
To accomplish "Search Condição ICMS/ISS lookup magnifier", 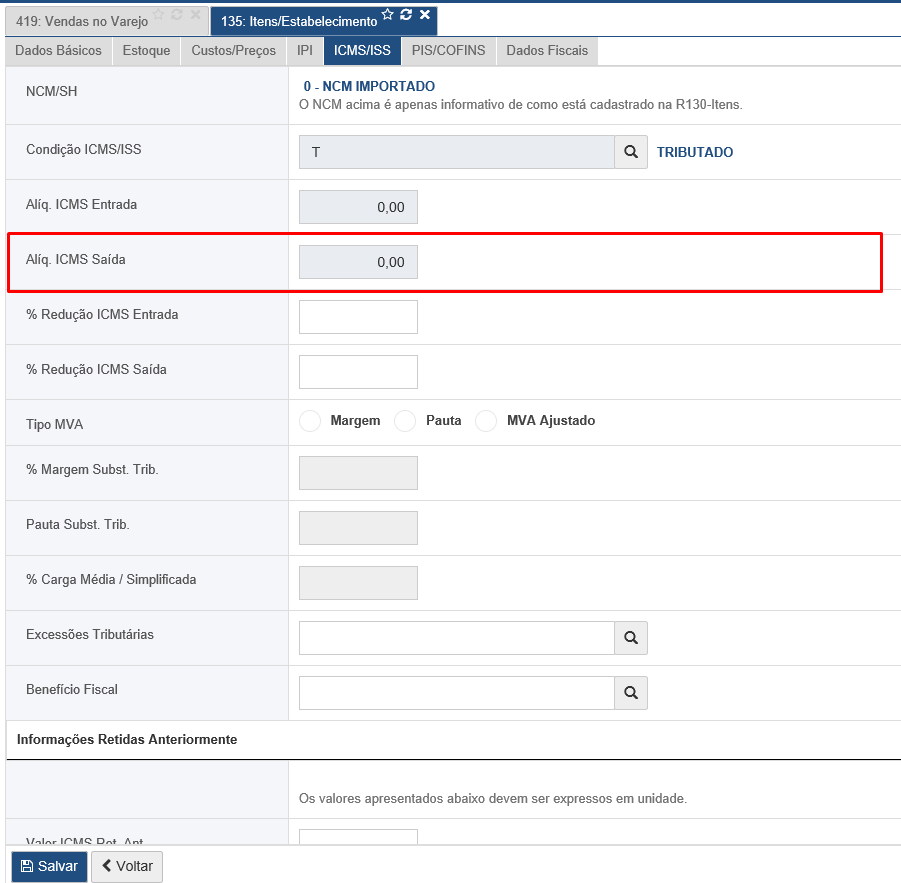I will (x=631, y=152).
